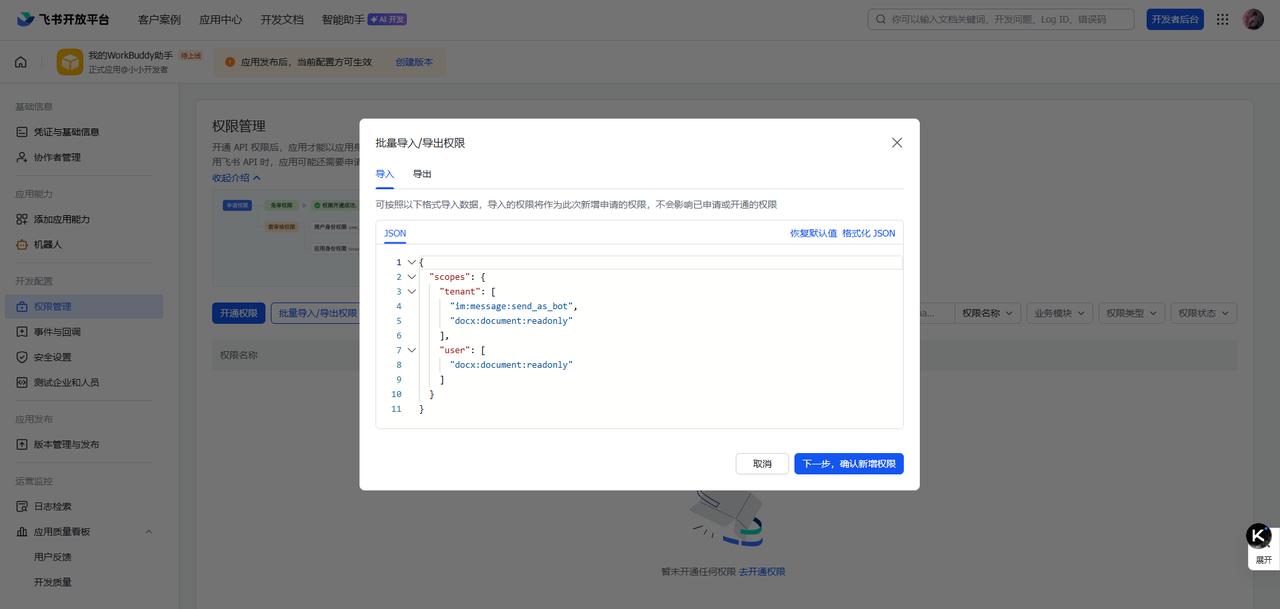Click the 开发者后台 button
The image size is (1280, 609).
point(1175,19)
